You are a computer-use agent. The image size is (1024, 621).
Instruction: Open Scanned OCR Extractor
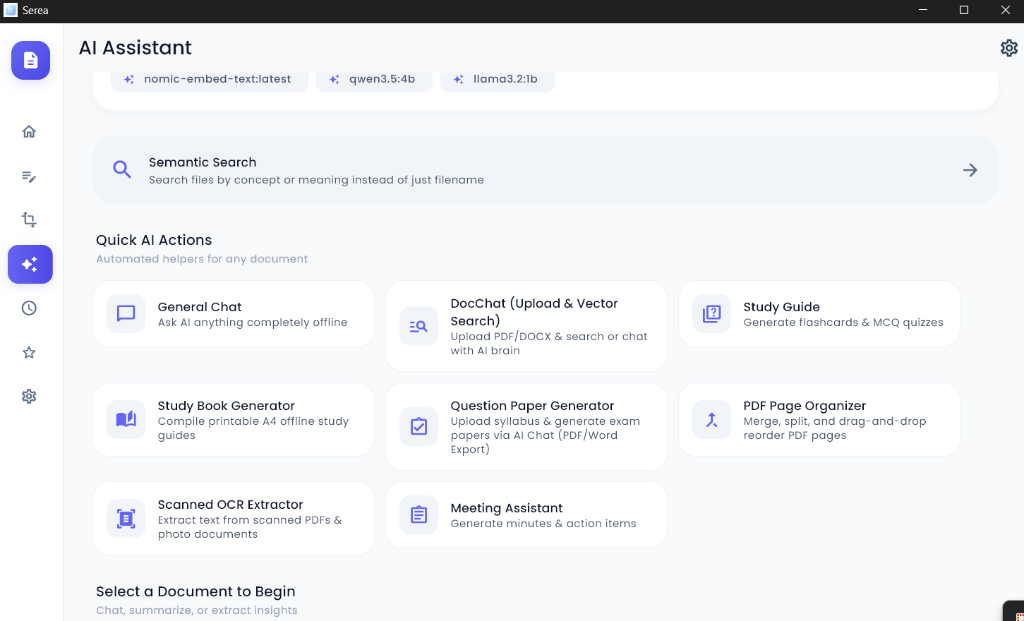(234, 518)
